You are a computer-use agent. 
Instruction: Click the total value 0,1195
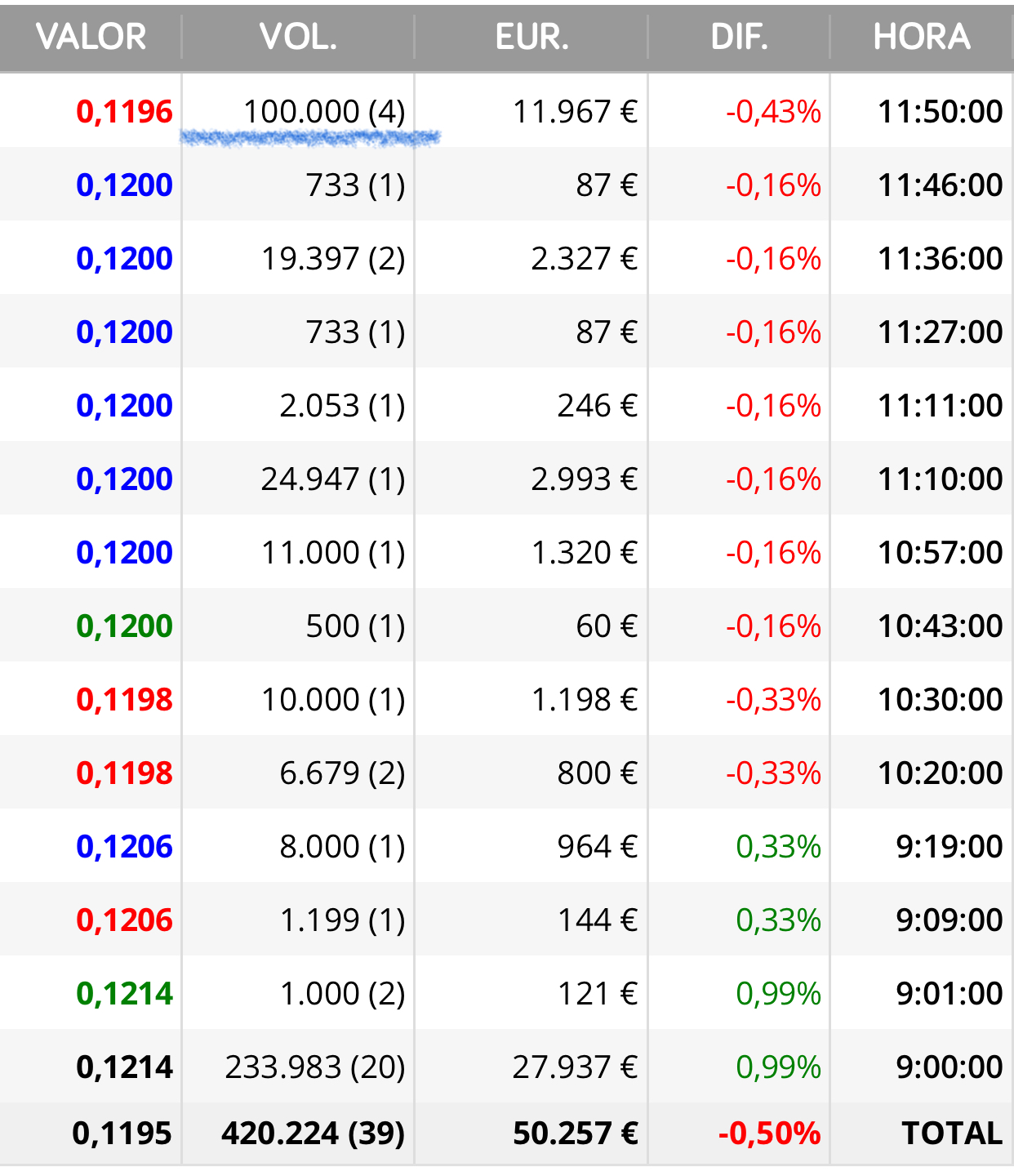pos(122,1134)
